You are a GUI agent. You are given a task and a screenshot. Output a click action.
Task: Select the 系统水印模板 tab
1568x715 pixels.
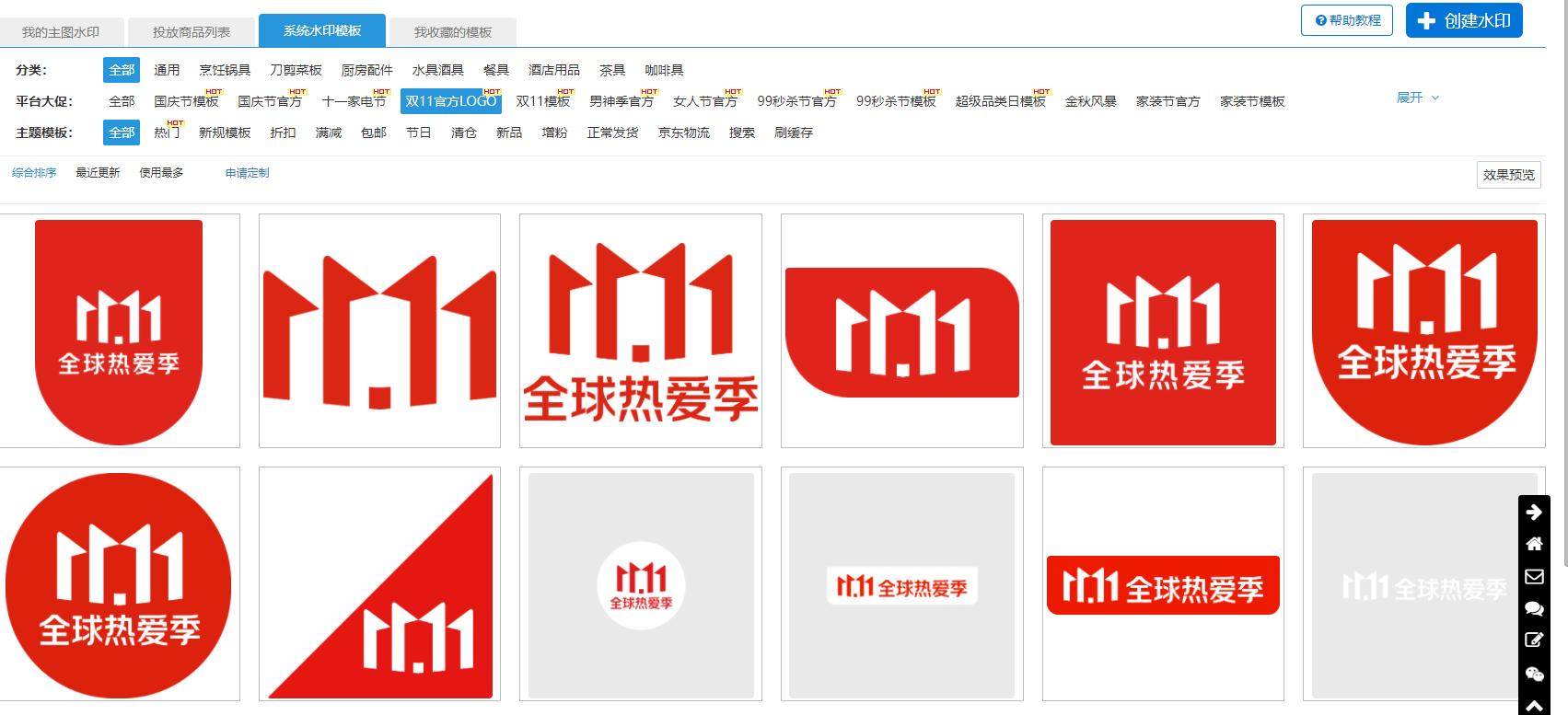(322, 30)
